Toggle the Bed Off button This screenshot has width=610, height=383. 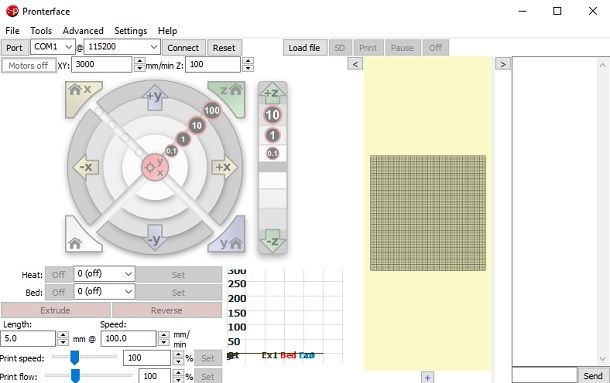[59, 292]
